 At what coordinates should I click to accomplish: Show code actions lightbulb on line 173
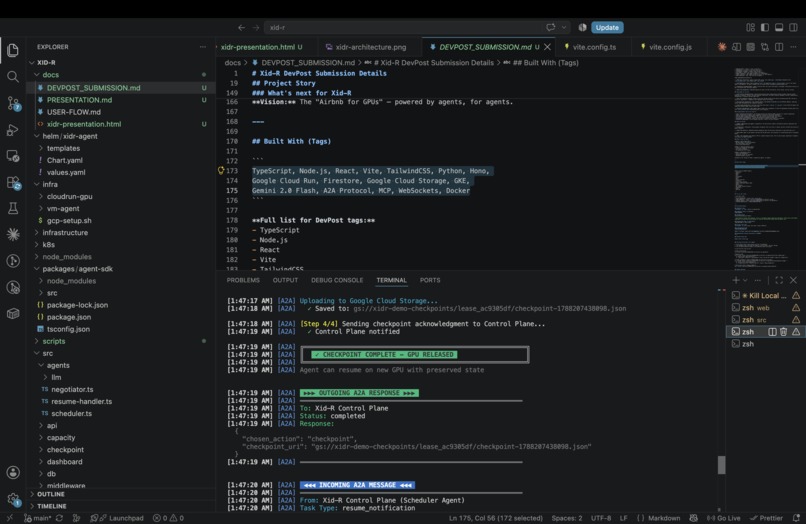click(221, 170)
